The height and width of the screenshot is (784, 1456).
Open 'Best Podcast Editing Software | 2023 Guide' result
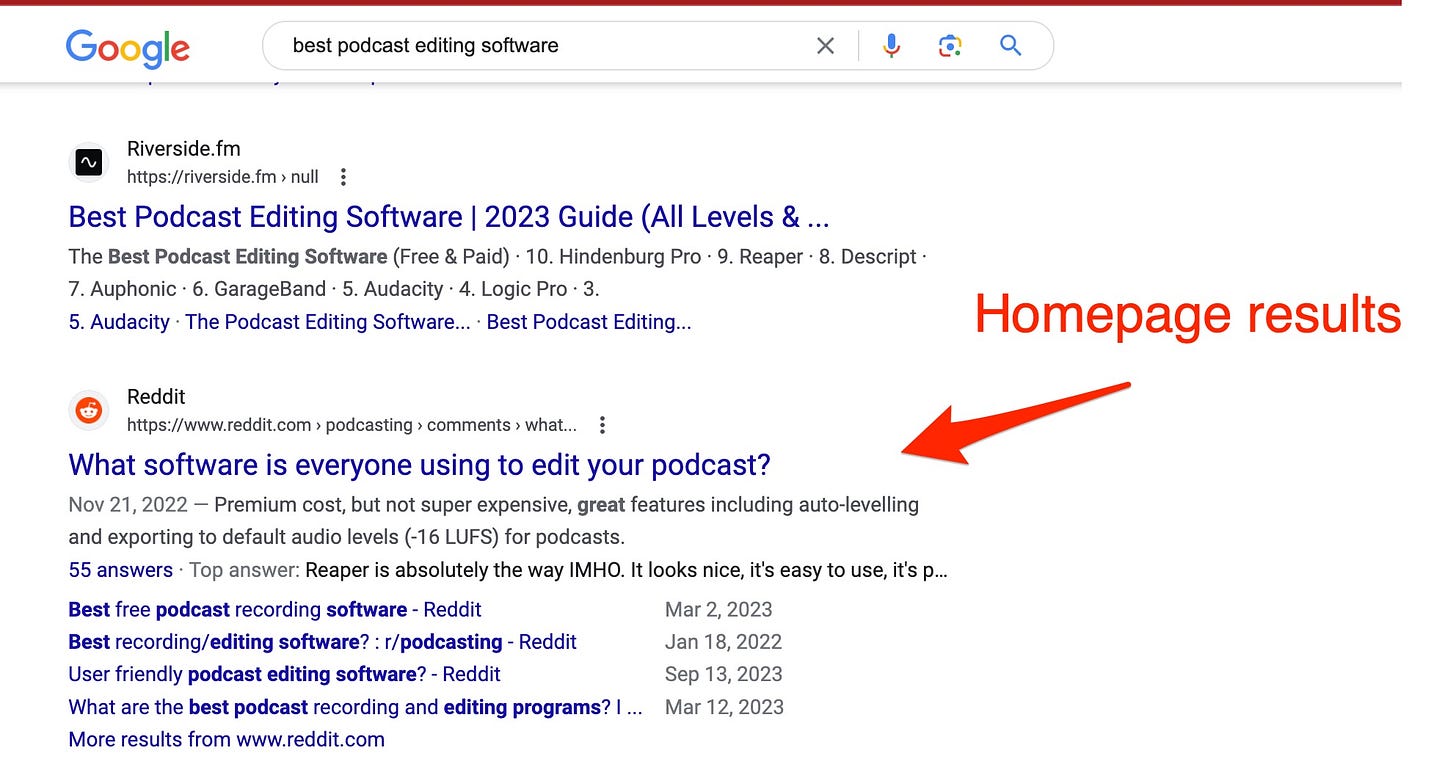point(449,217)
